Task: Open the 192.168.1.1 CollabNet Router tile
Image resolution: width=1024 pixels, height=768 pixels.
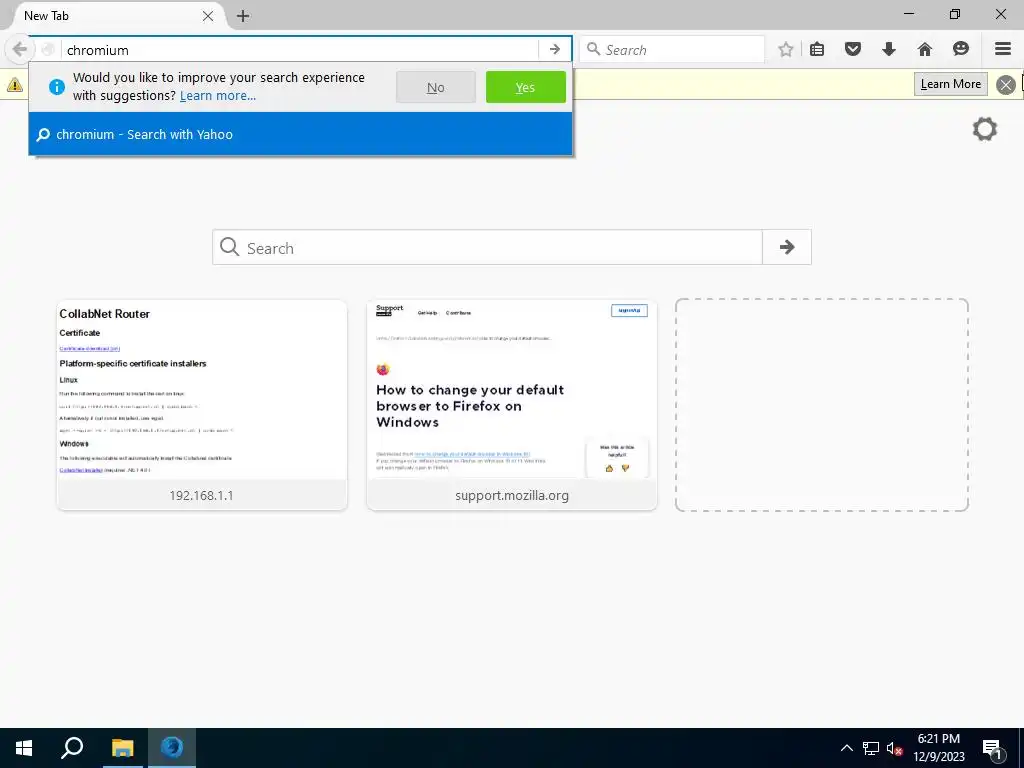Action: click(x=202, y=405)
